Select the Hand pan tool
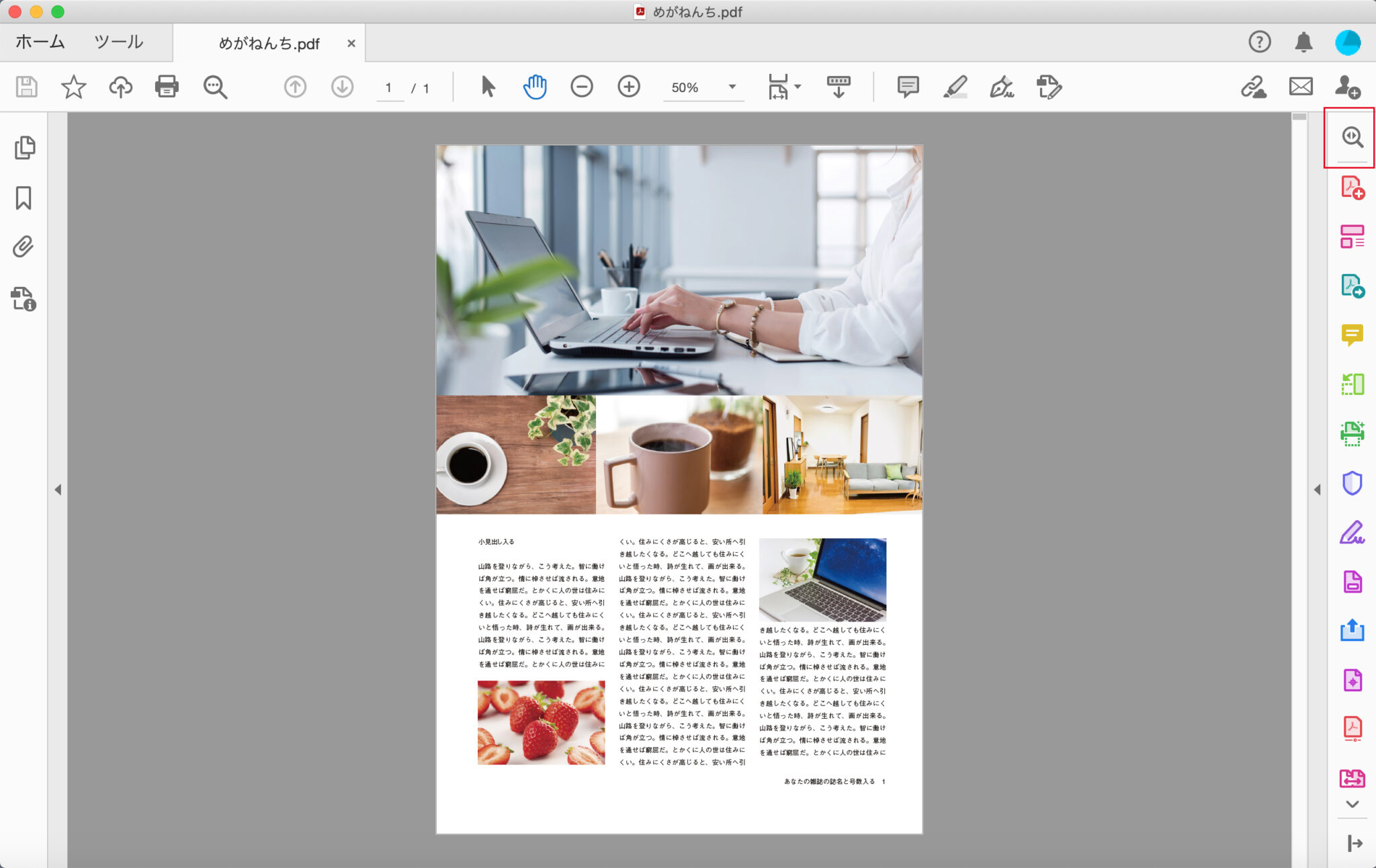The width and height of the screenshot is (1376, 868). [535, 87]
